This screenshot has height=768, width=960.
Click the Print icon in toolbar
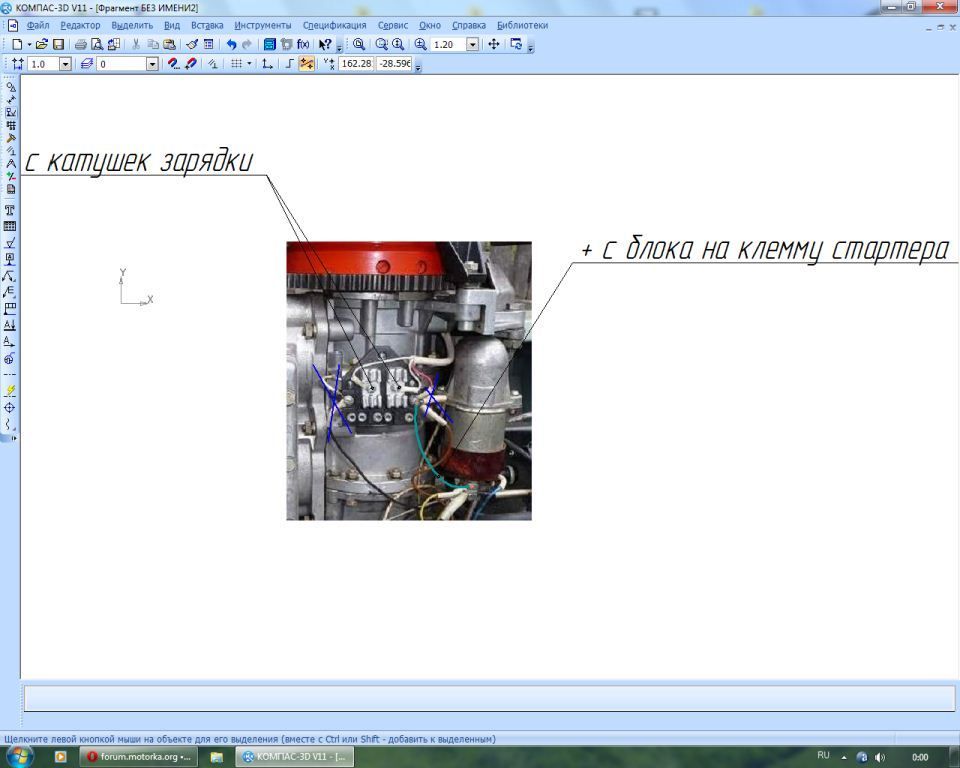[x=81, y=45]
